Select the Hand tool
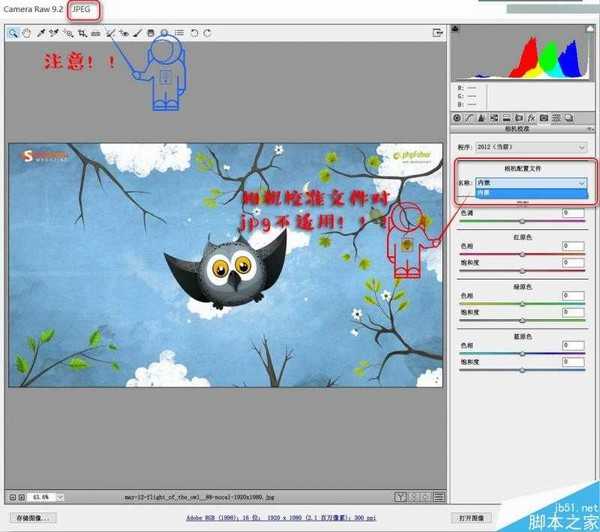600x532 pixels. click(27, 33)
